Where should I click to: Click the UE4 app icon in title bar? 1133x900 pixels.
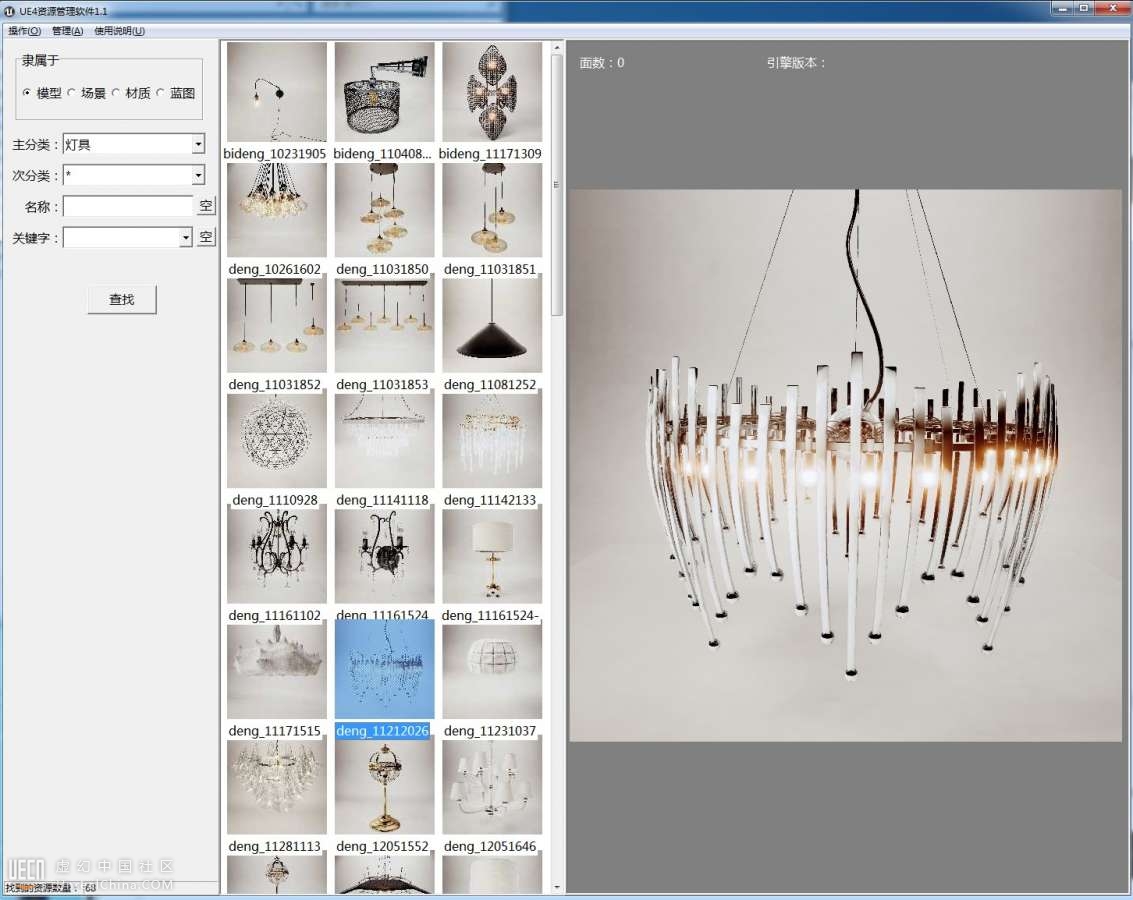click(x=9, y=11)
